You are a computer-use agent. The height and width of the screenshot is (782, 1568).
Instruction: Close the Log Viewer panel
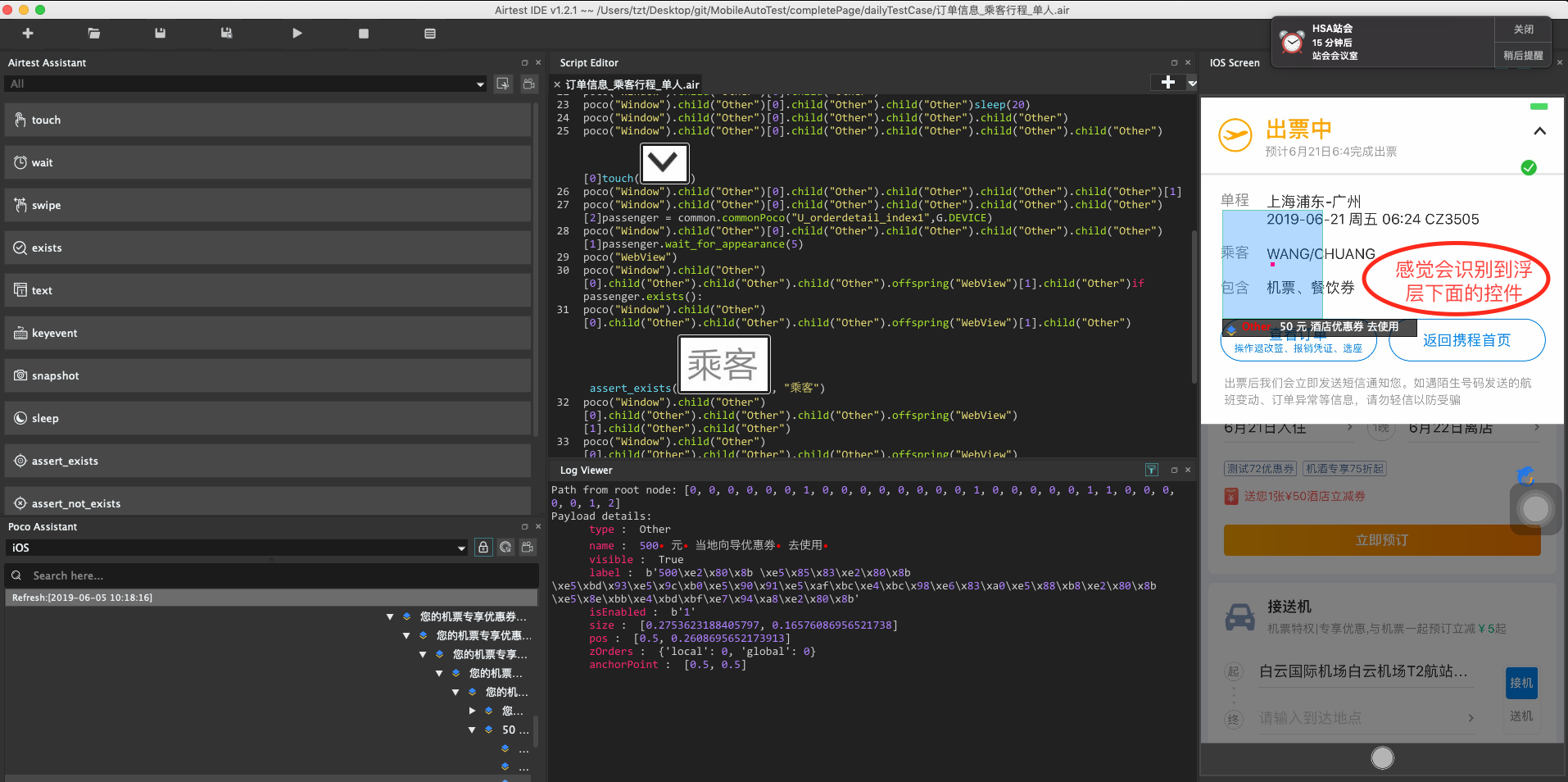point(1188,470)
